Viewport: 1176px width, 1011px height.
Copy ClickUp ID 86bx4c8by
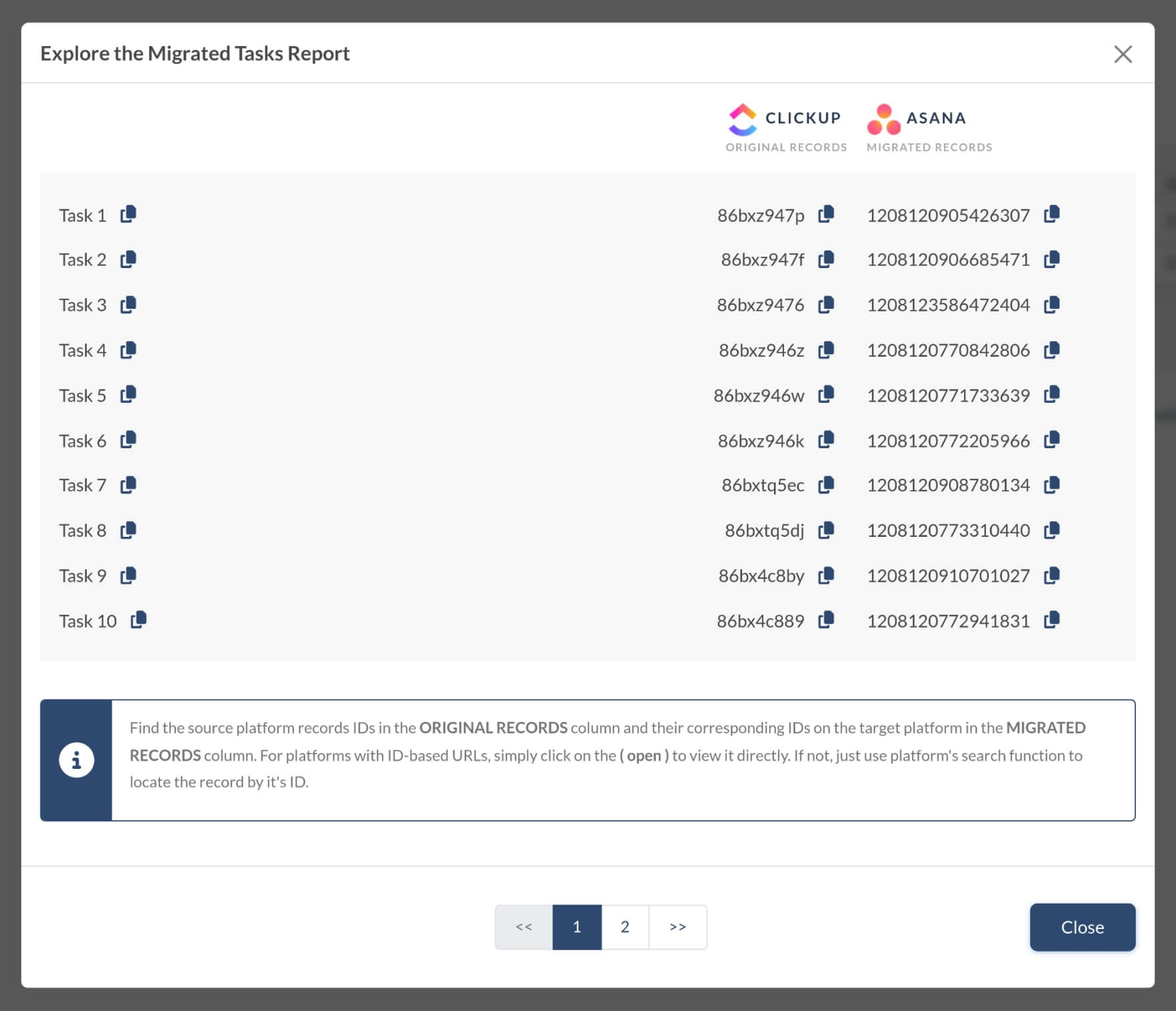[x=826, y=575]
